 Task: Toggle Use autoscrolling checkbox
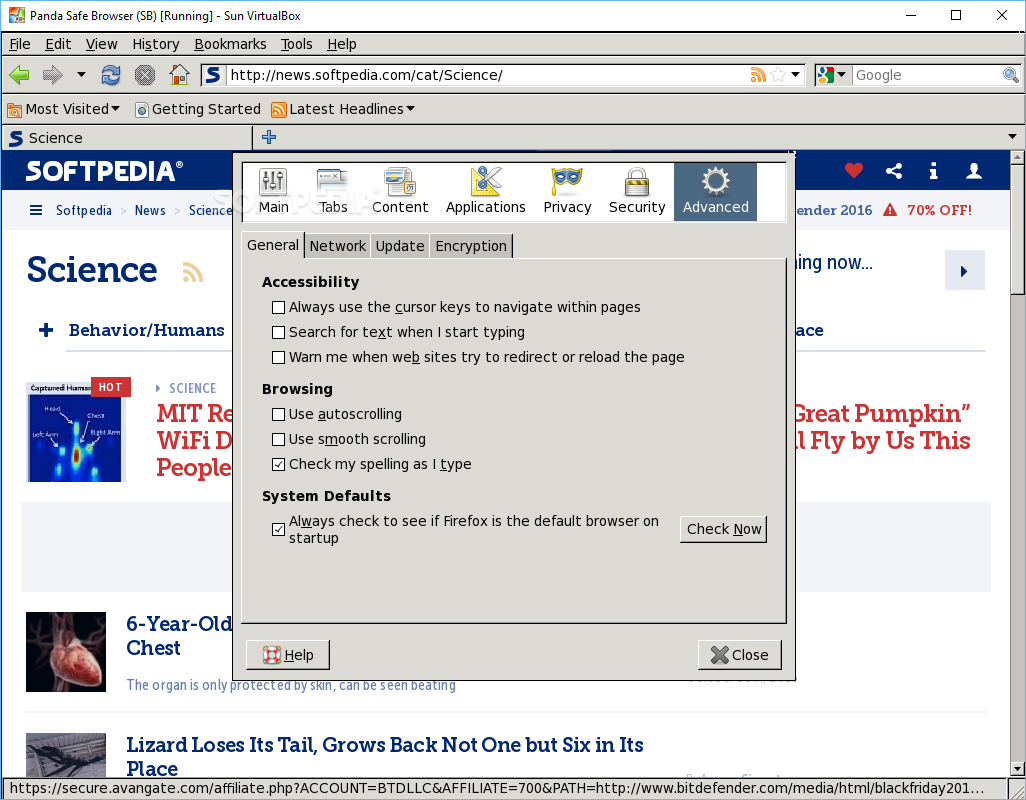(x=278, y=414)
